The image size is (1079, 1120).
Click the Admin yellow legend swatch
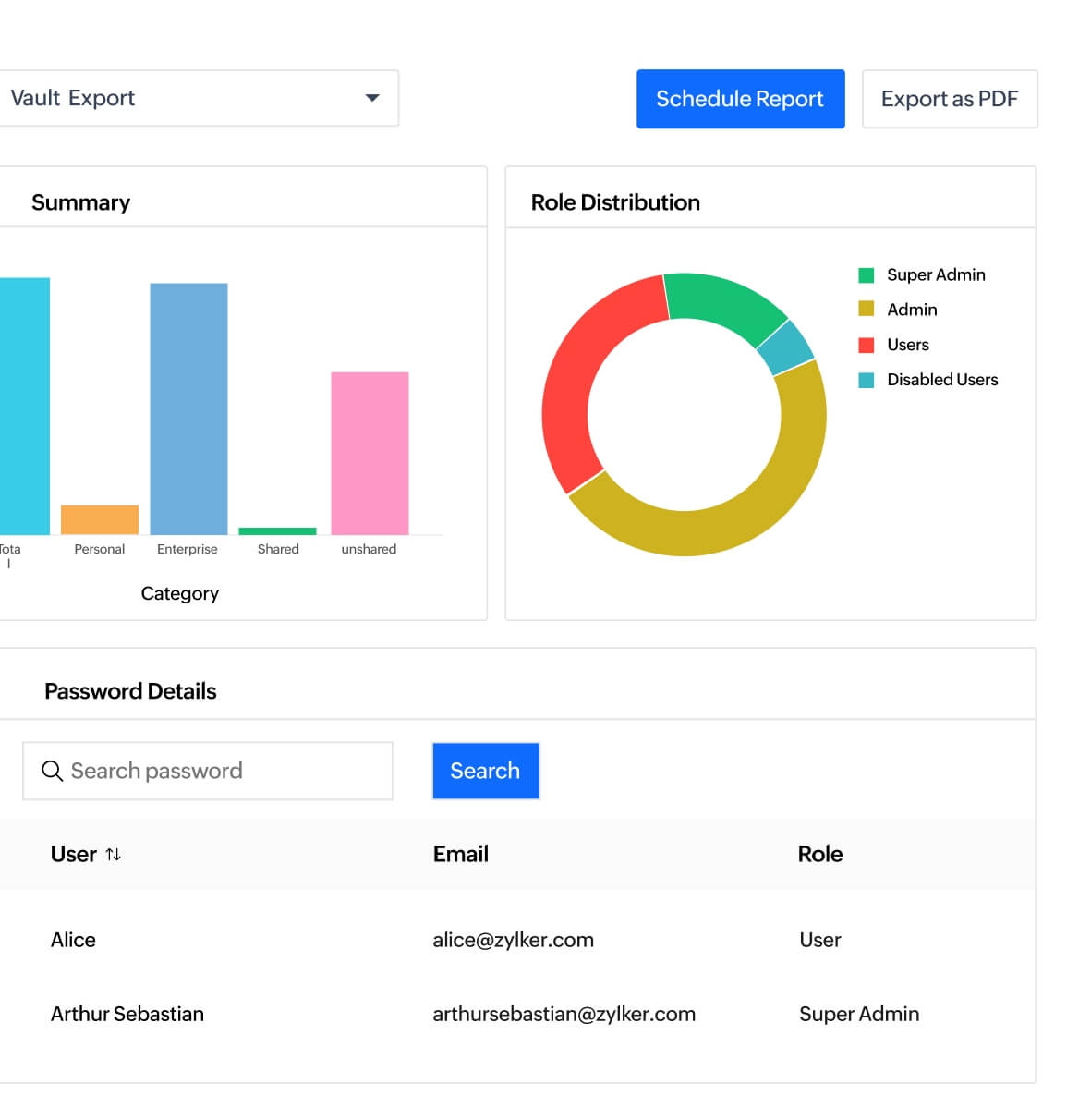pyautogui.click(x=867, y=310)
